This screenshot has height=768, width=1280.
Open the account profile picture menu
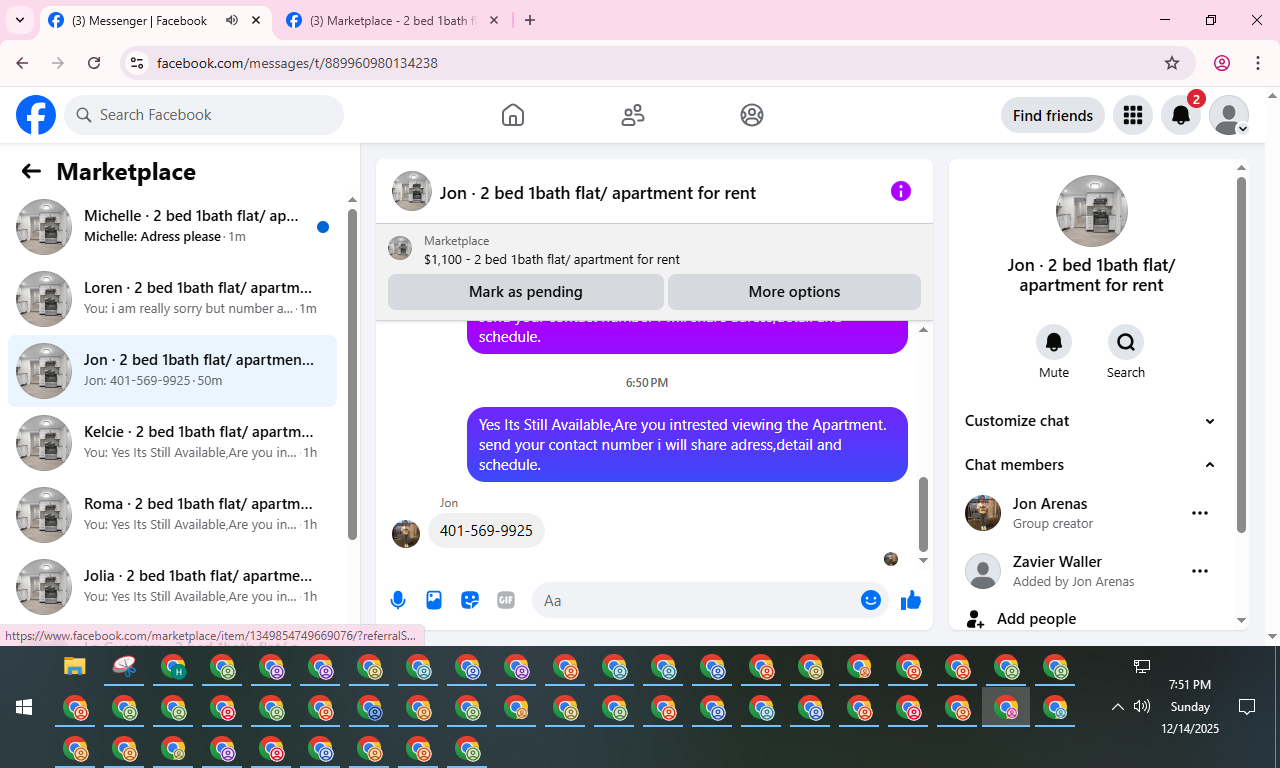pyautogui.click(x=1229, y=115)
